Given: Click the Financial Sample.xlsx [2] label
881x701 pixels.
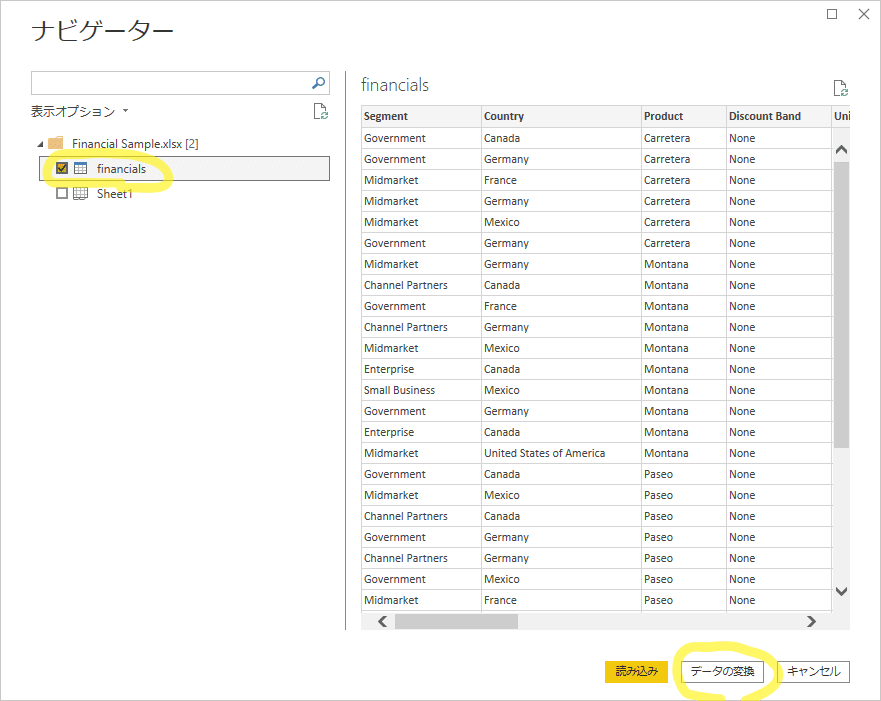Looking at the screenshot, I should coord(135,144).
